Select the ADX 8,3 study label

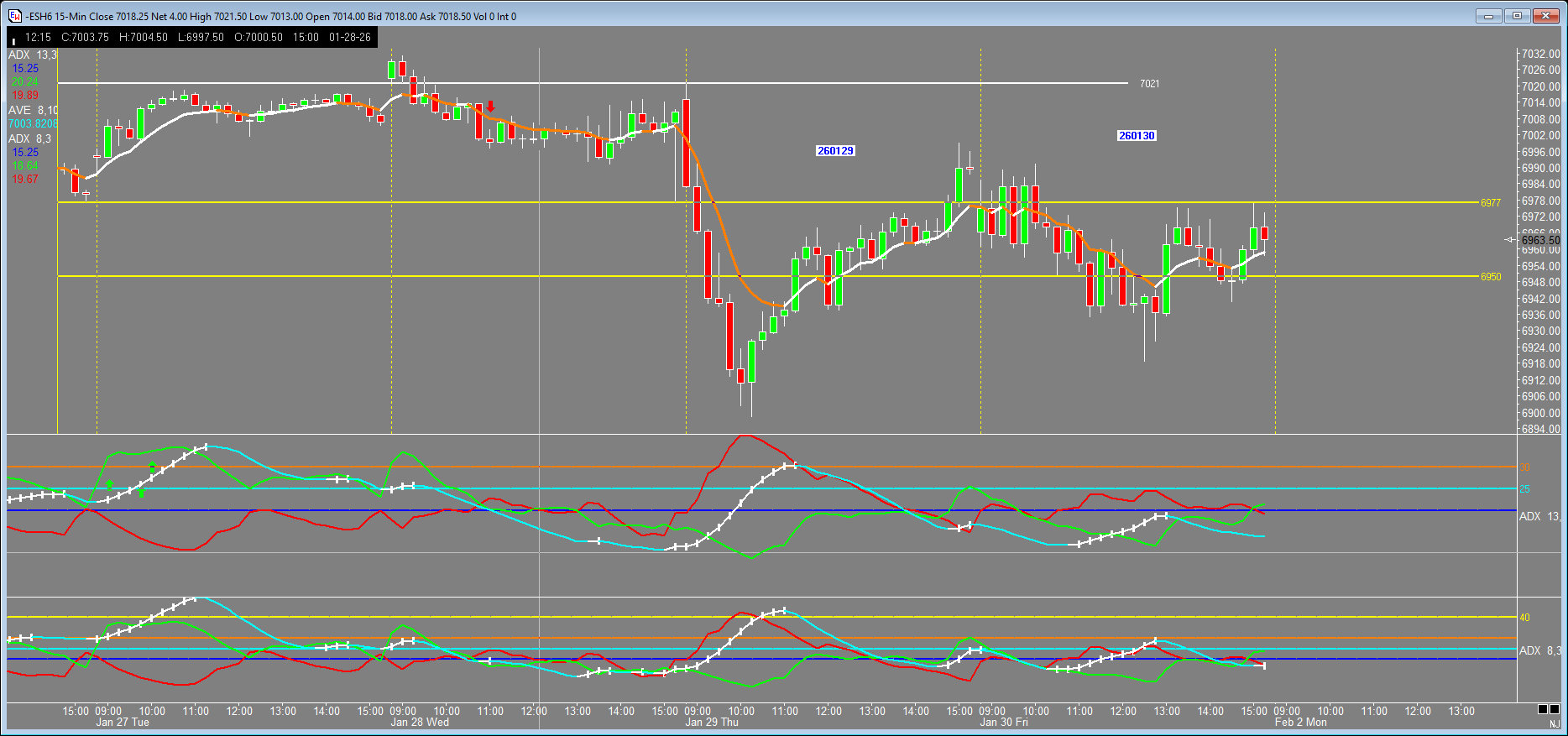29,139
